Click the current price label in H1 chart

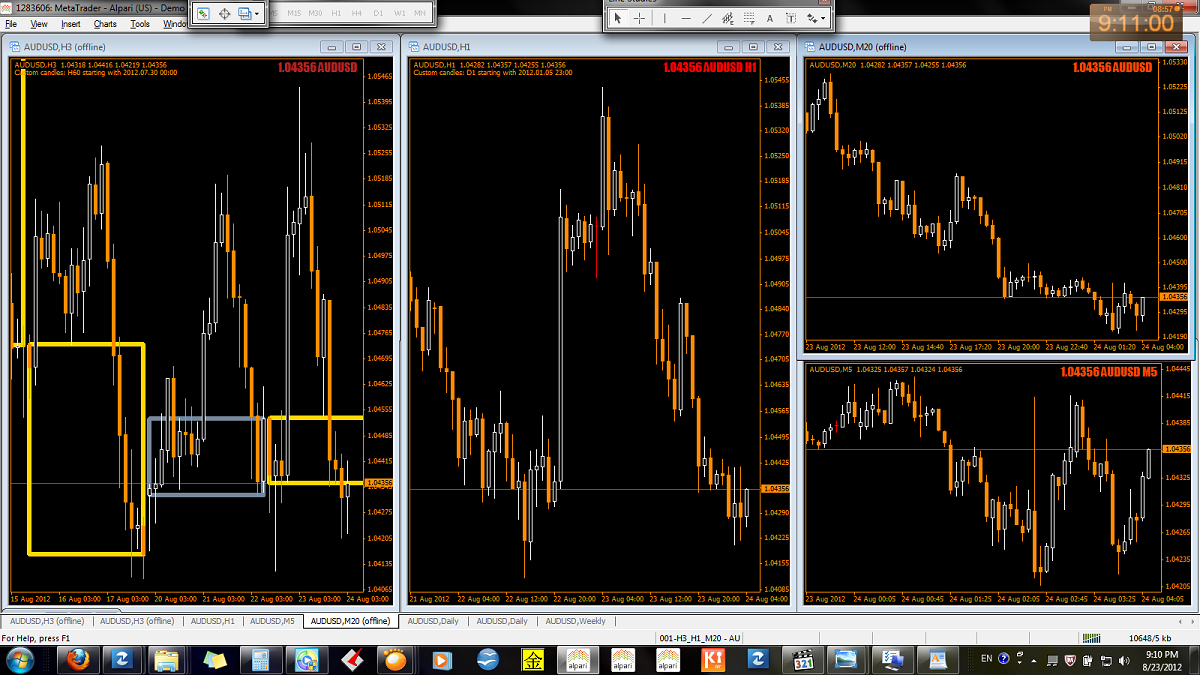point(775,488)
